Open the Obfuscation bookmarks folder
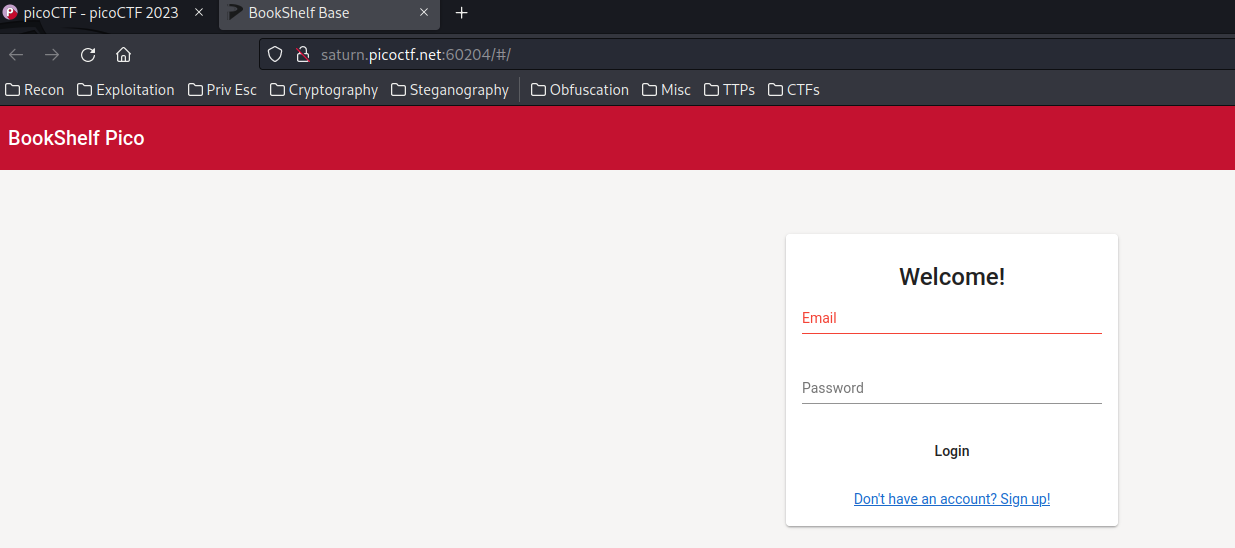1235x548 pixels. coord(580,90)
